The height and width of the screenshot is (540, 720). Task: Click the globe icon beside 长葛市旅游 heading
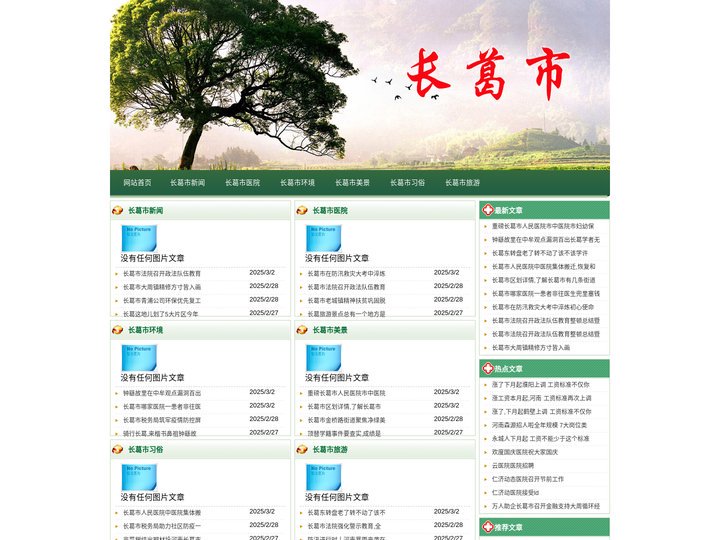click(302, 449)
